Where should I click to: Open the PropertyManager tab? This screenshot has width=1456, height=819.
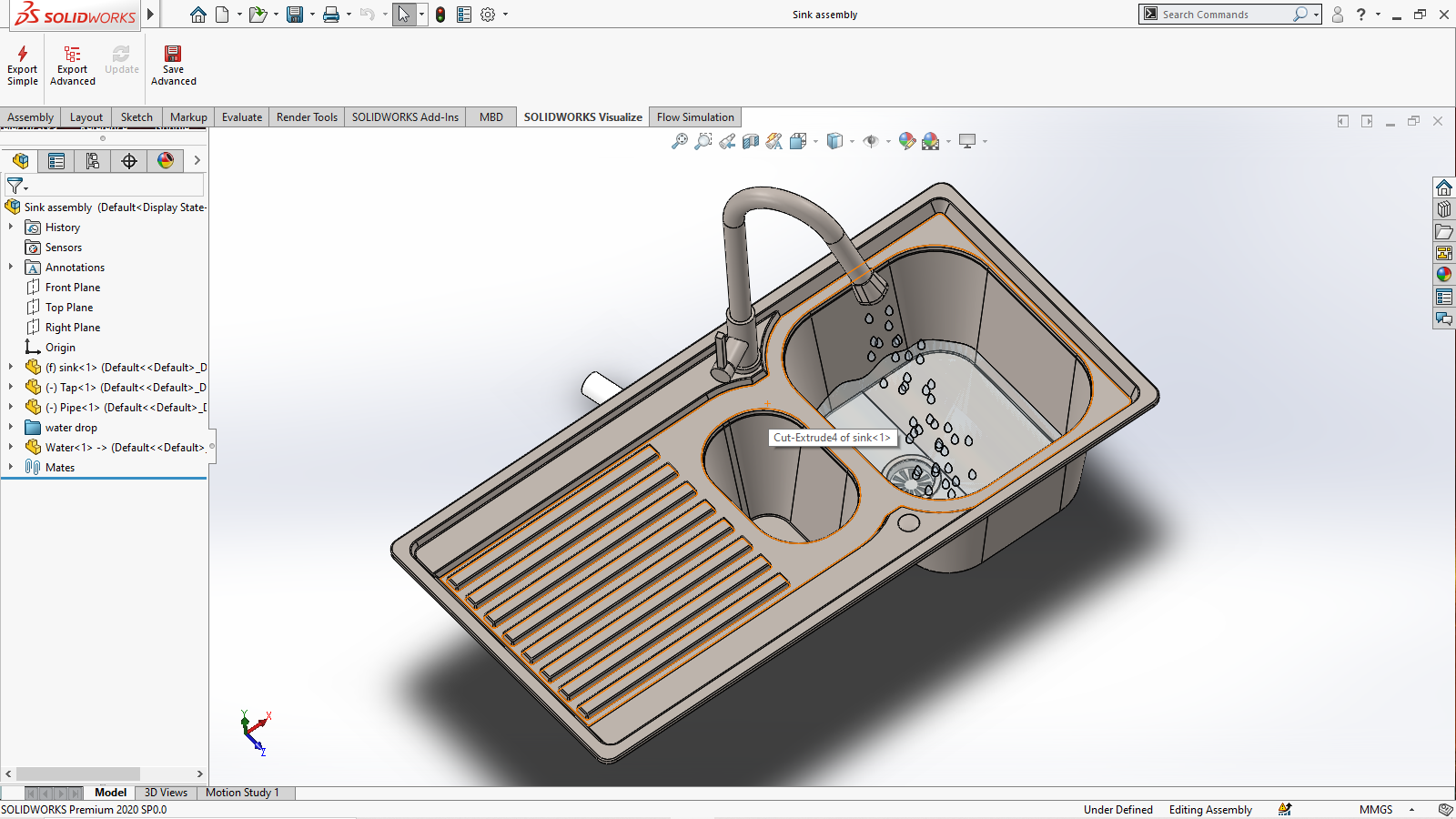[56, 161]
